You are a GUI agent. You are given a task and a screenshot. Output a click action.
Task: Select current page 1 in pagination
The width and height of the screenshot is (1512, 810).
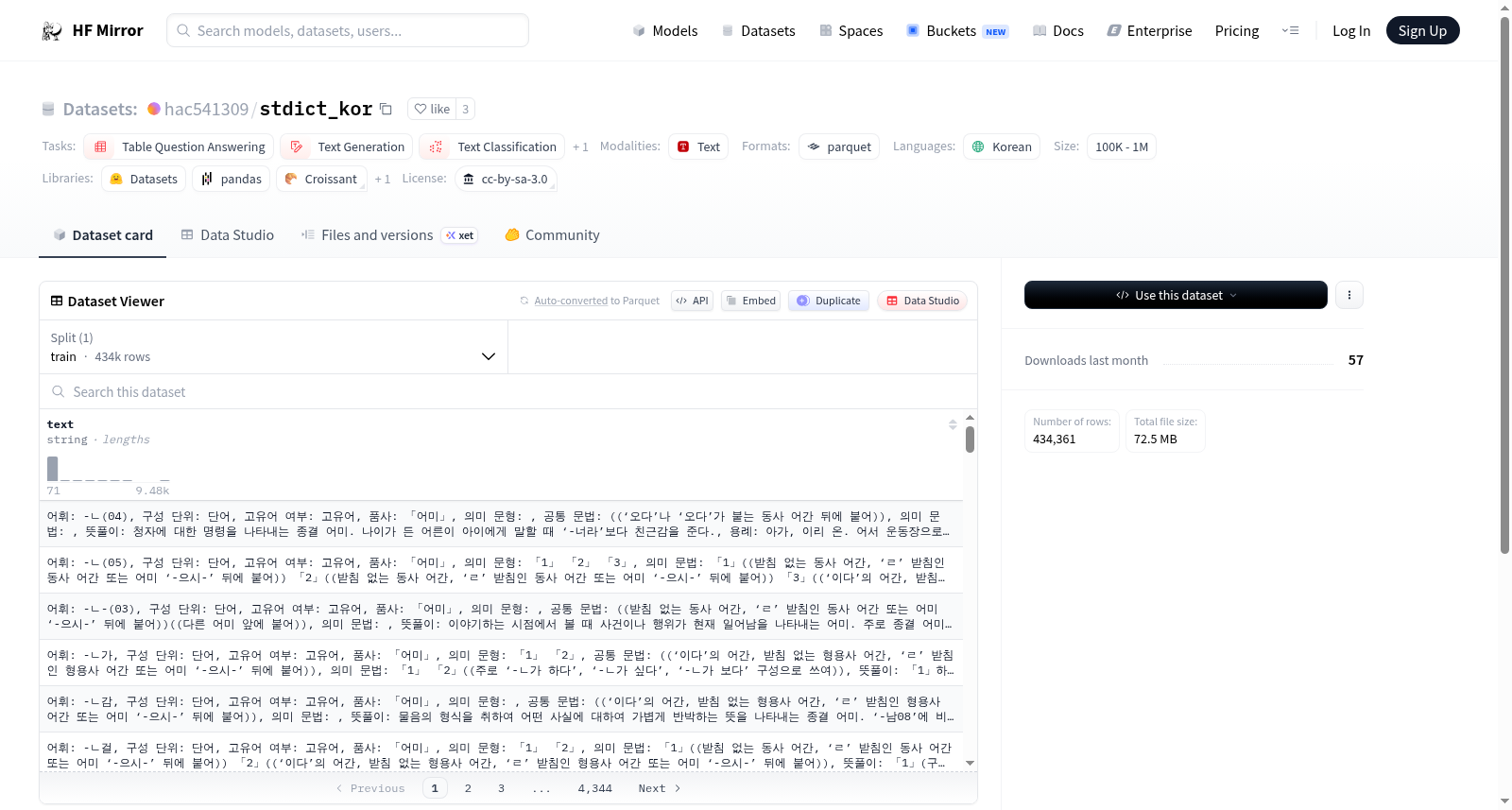435,788
